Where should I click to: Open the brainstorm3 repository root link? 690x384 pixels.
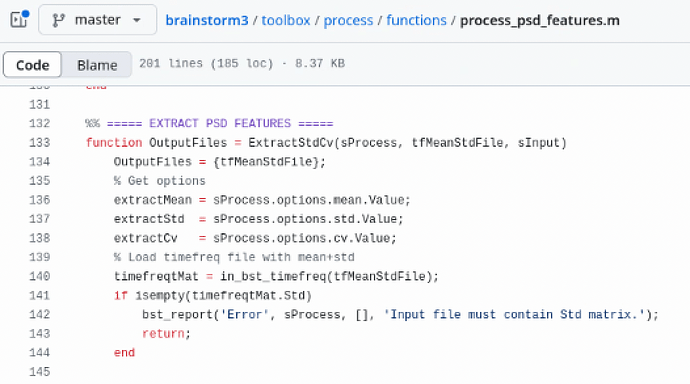coord(207,20)
